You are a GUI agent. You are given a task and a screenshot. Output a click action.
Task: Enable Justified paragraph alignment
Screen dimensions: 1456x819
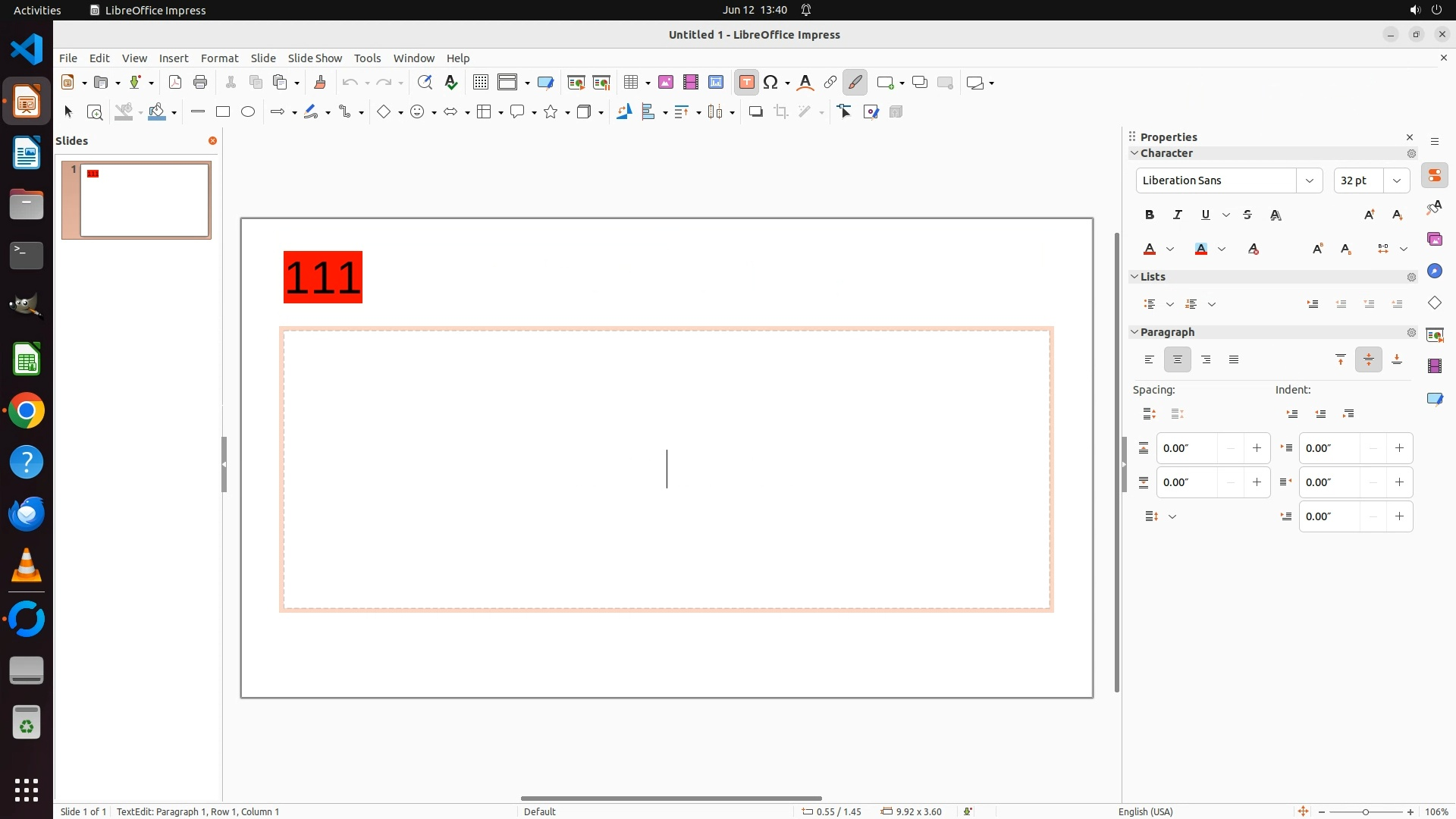(x=1234, y=360)
